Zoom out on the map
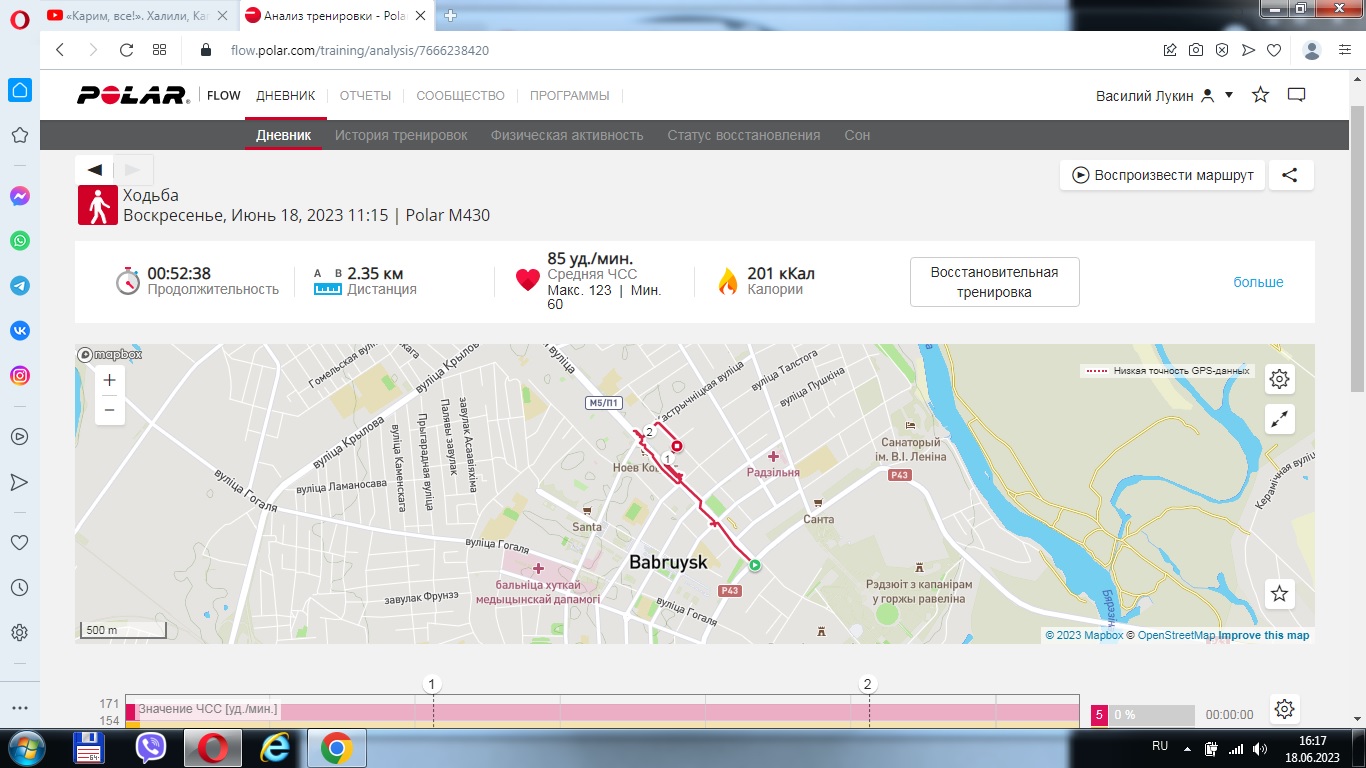 pyautogui.click(x=110, y=410)
